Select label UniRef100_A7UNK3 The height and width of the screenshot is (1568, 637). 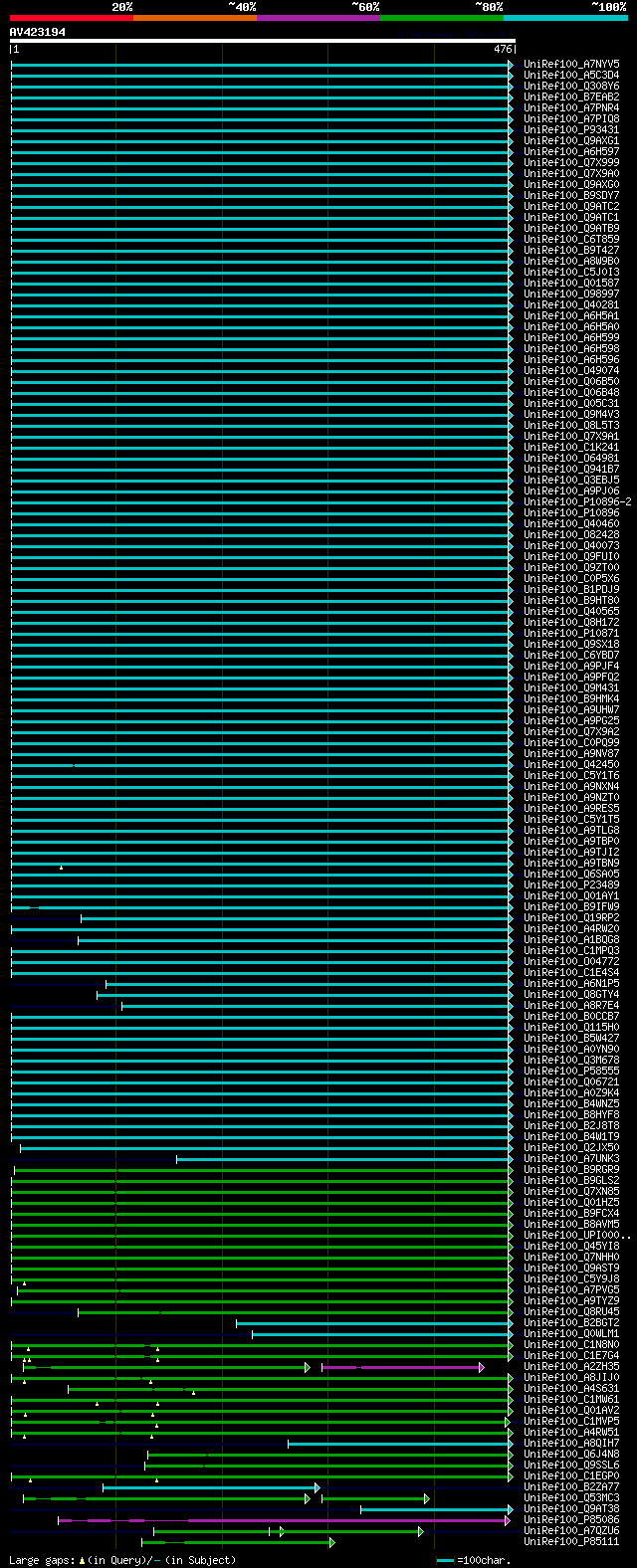coord(571,1158)
